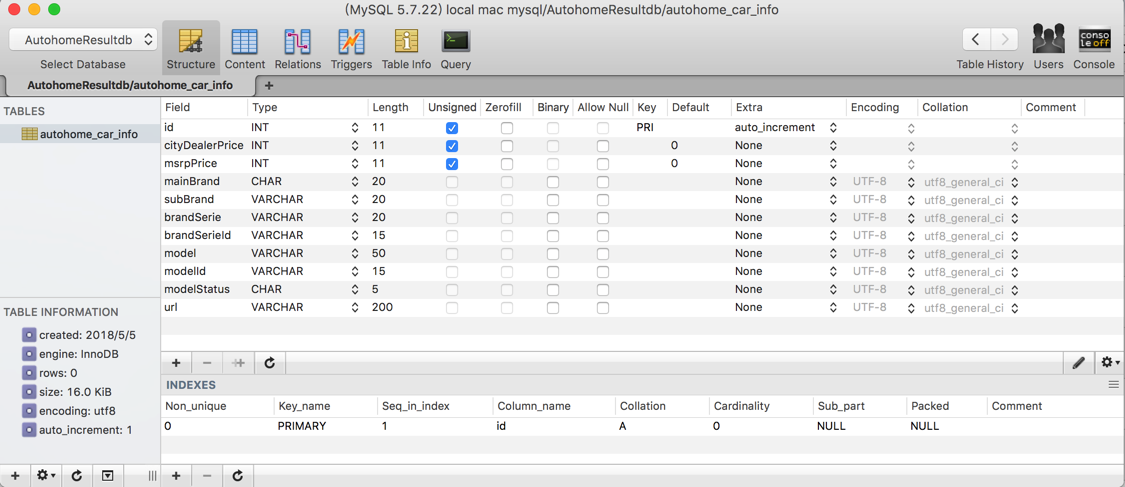Click the Key_name index column header
Viewport: 1125px width, 487px height.
(x=325, y=406)
